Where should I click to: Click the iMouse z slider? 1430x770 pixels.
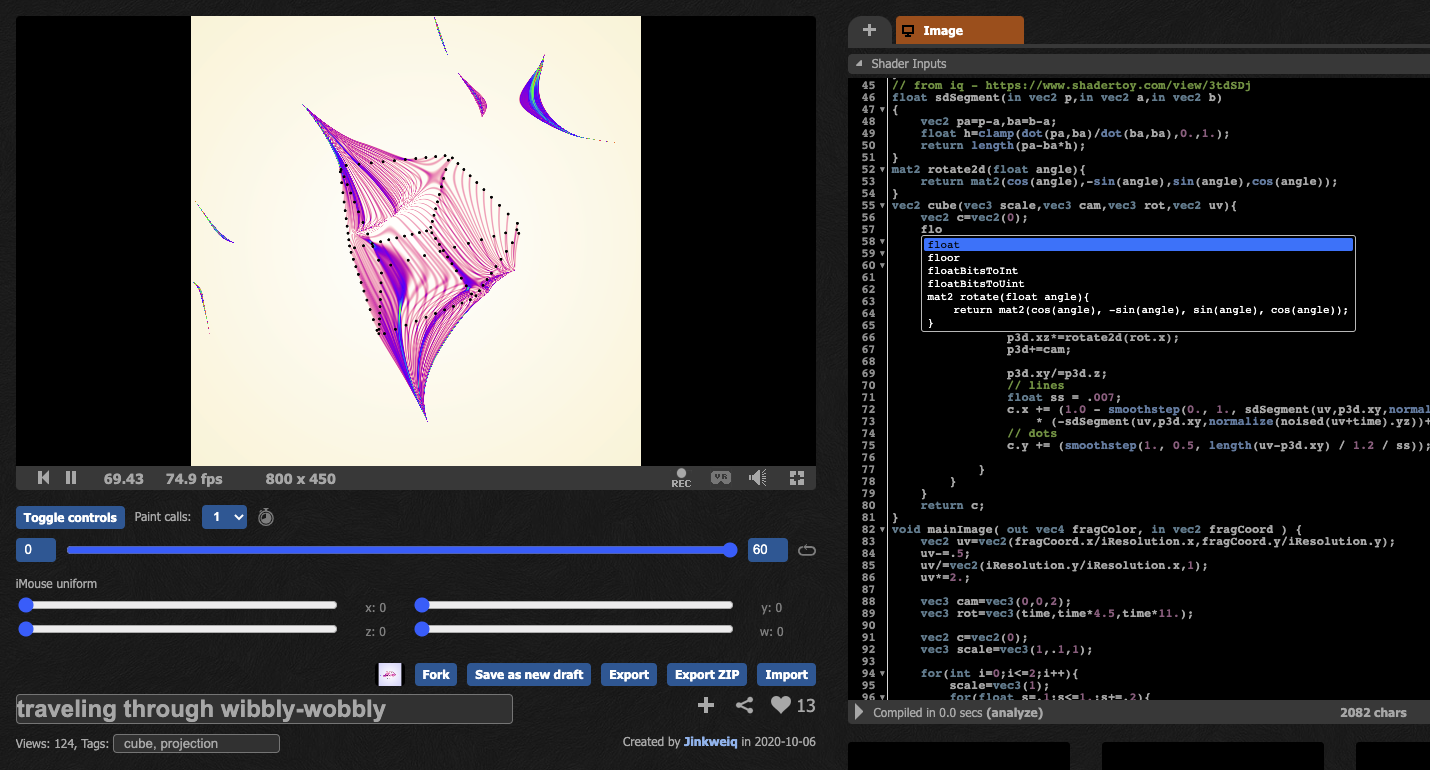[x=178, y=629]
